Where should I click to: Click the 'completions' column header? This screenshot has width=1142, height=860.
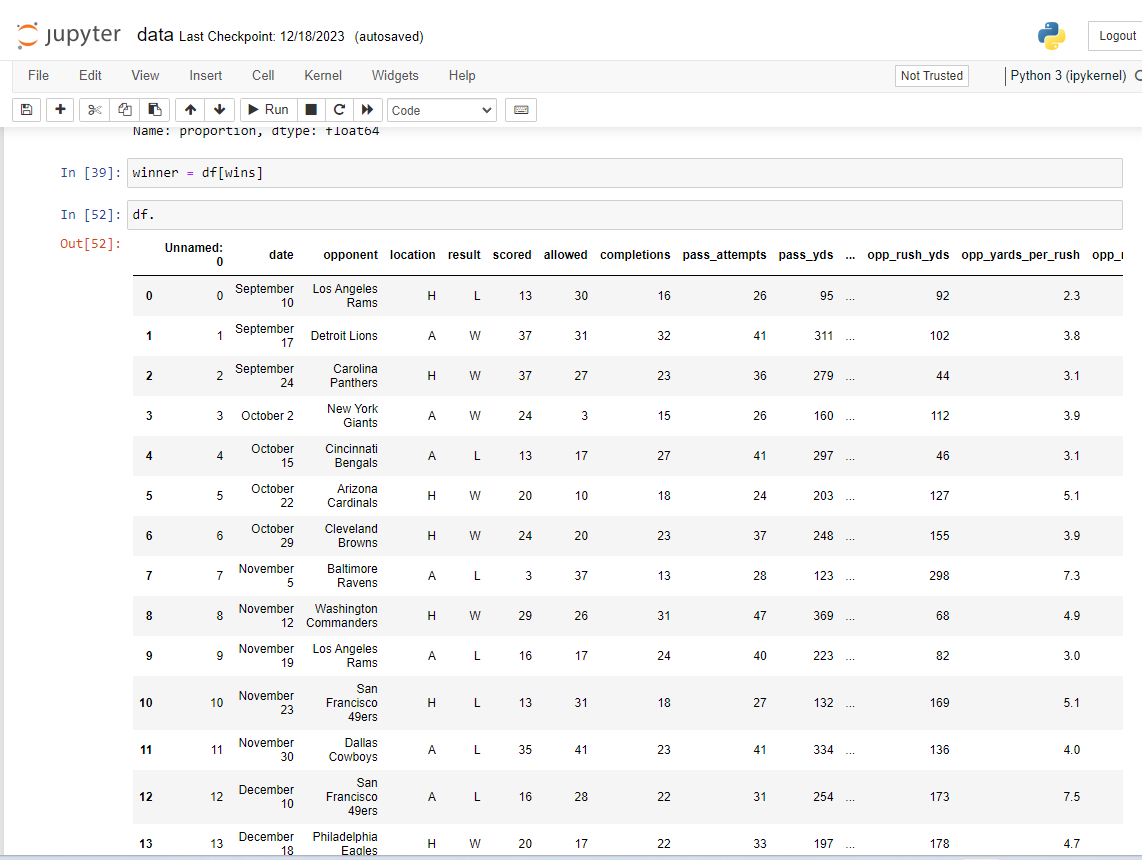click(635, 255)
